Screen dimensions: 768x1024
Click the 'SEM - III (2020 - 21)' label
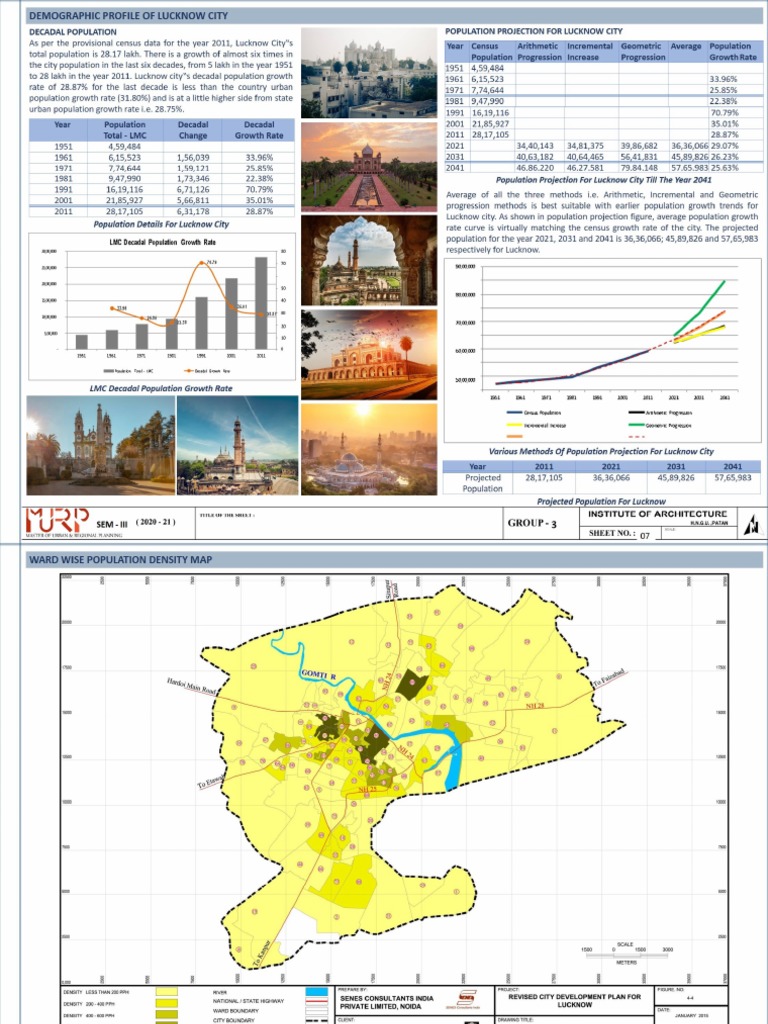pyautogui.click(x=135, y=523)
